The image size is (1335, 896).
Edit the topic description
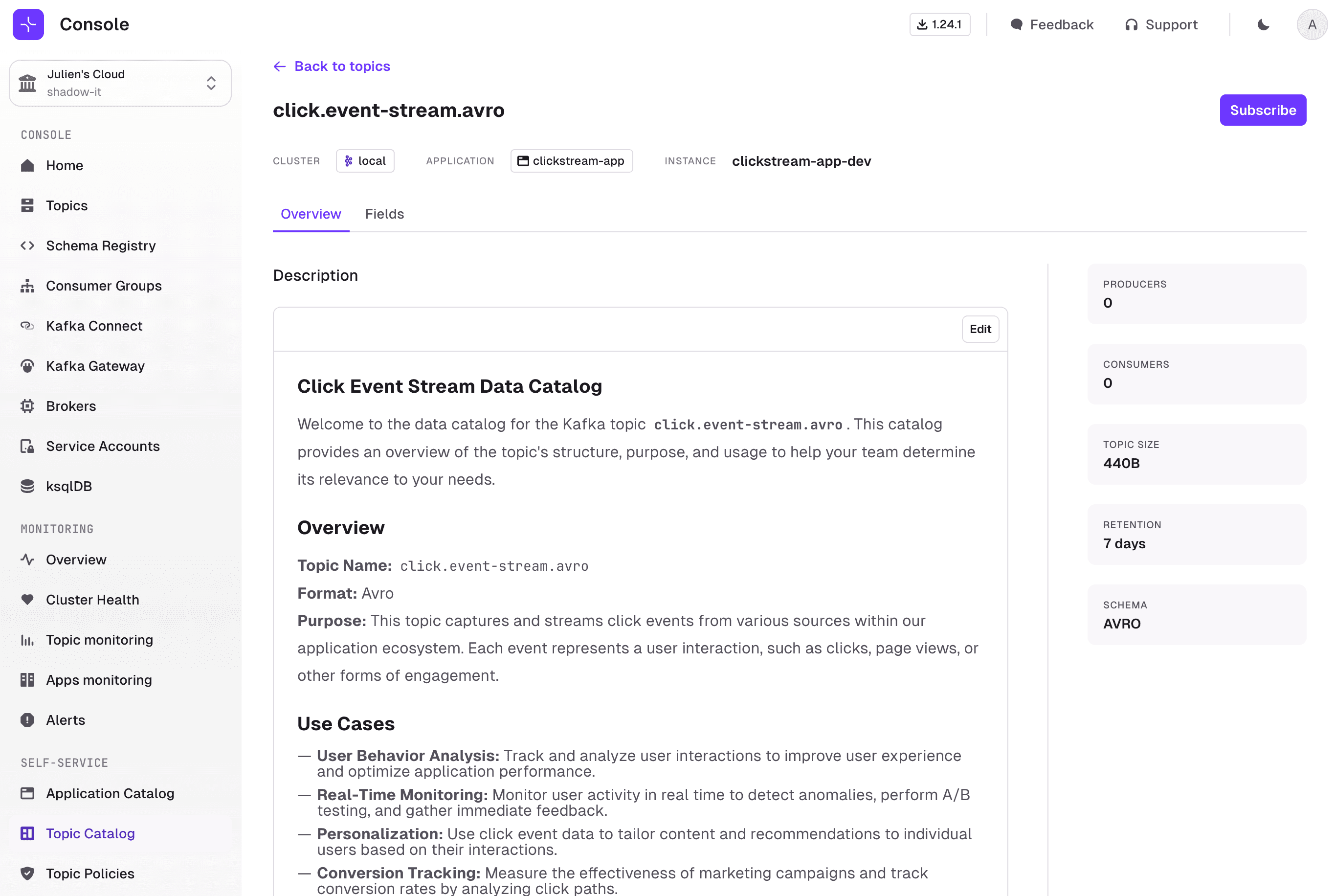coord(979,329)
